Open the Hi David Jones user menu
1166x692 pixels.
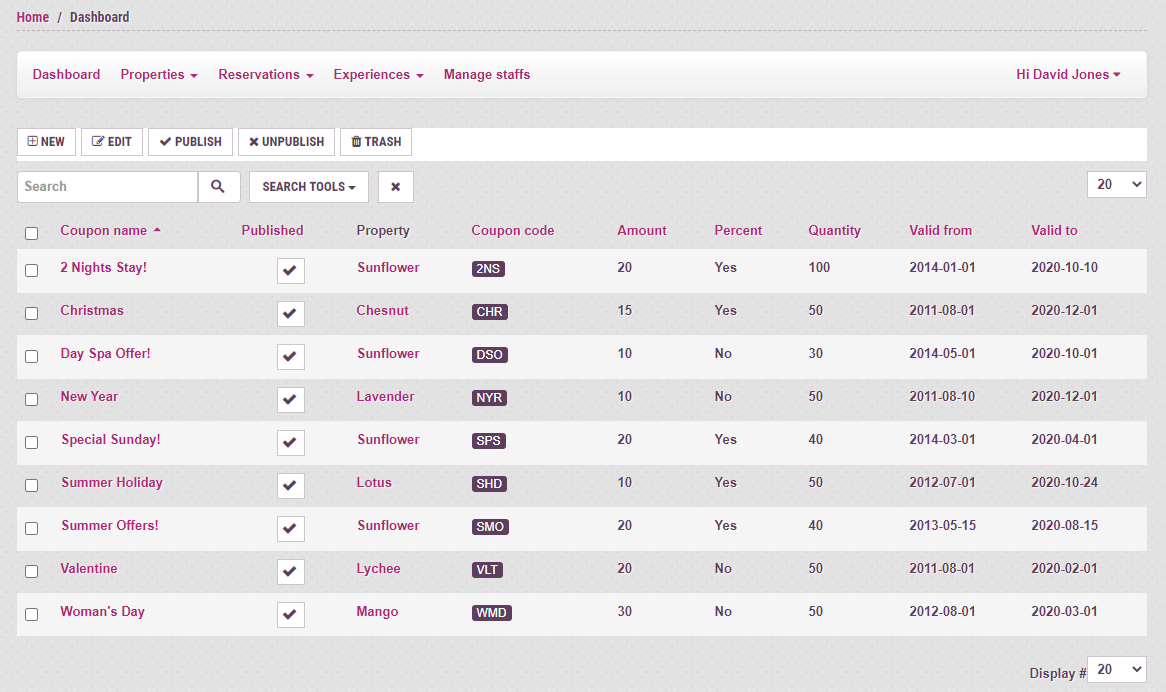[x=1067, y=75]
